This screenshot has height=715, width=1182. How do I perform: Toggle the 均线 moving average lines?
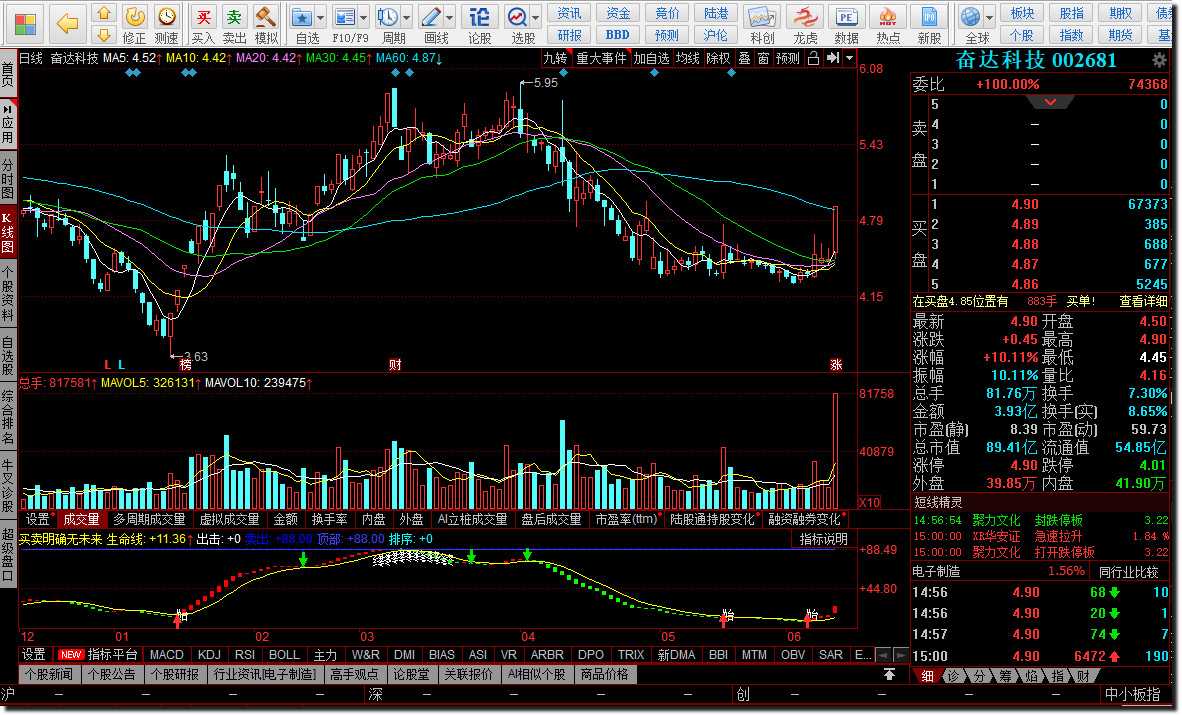pyautogui.click(x=687, y=58)
